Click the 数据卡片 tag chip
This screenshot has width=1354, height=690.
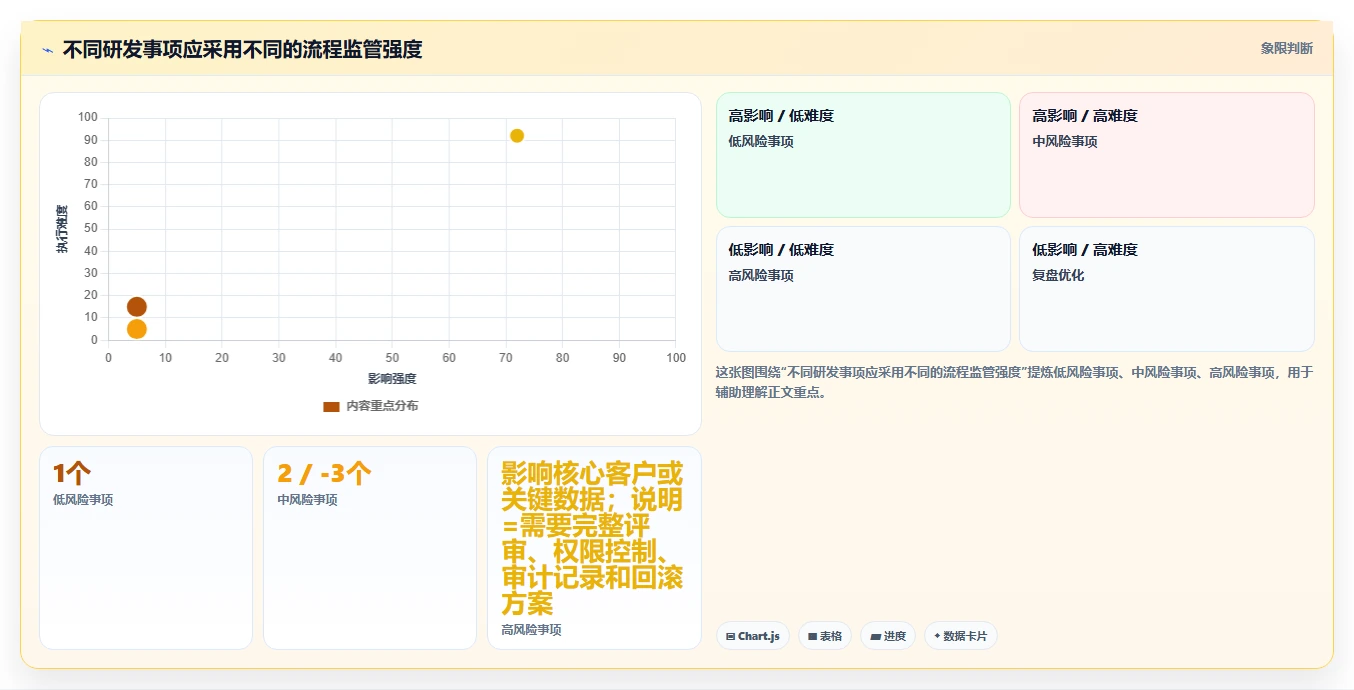[x=961, y=636]
